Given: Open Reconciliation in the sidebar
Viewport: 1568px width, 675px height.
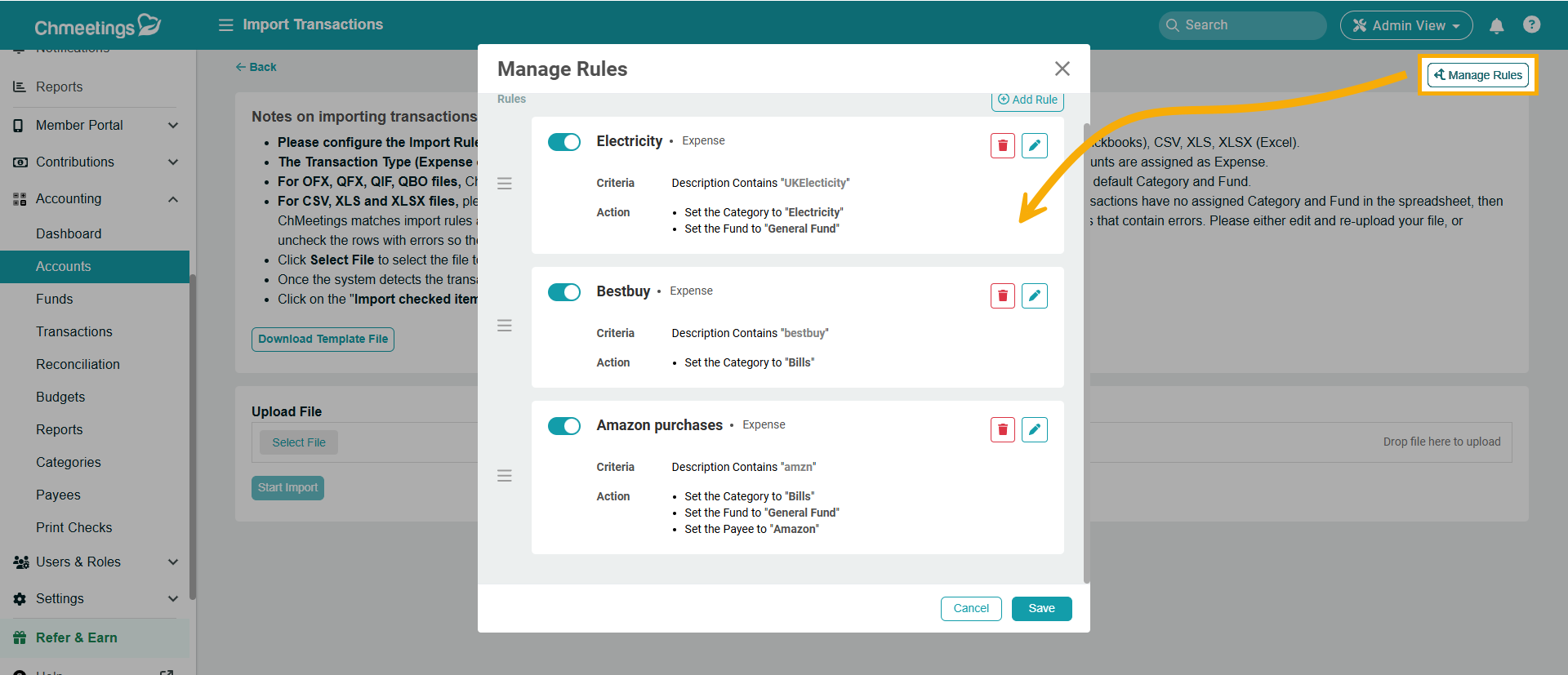Looking at the screenshot, I should (78, 364).
